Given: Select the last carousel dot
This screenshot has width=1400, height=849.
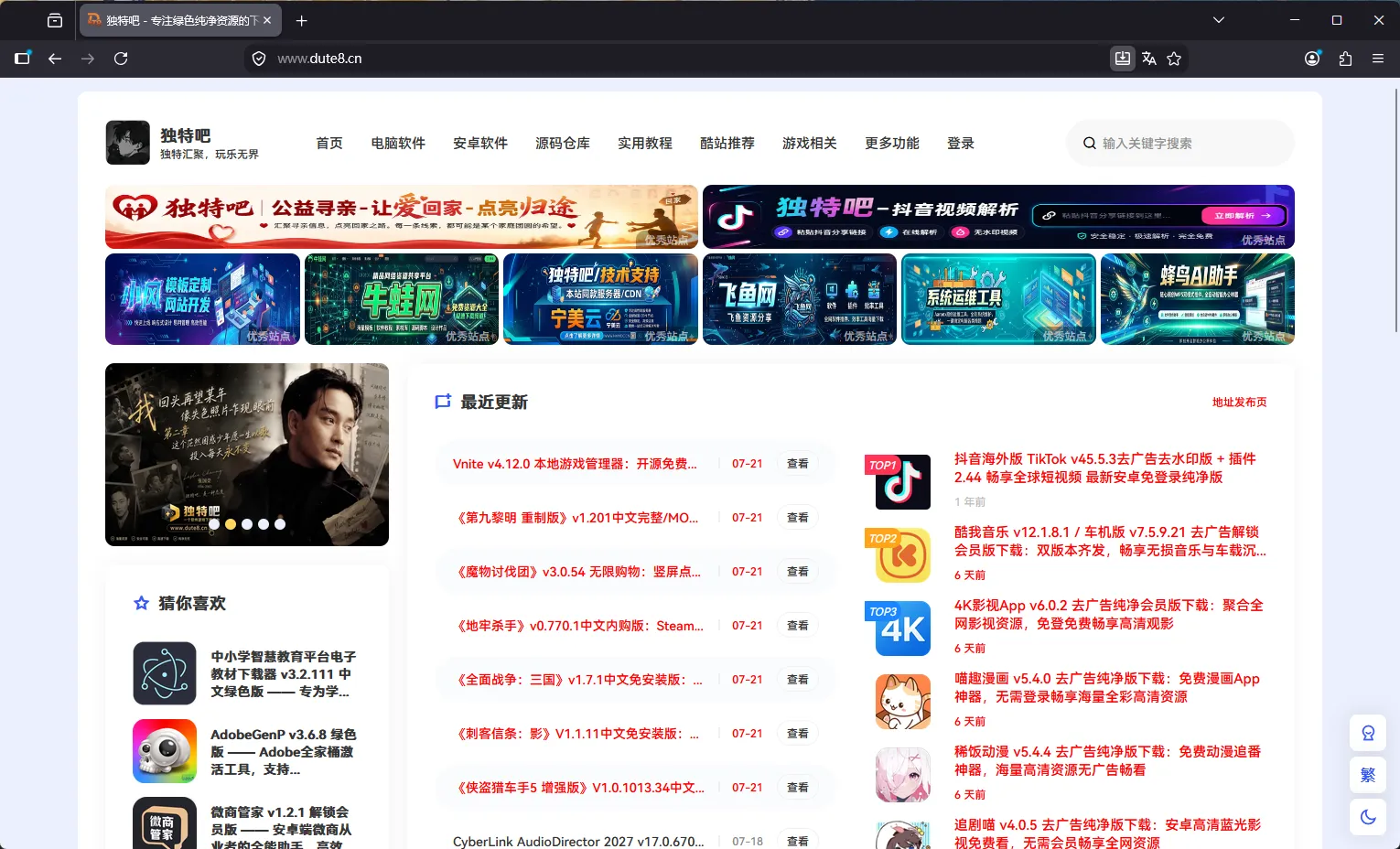Looking at the screenshot, I should point(280,524).
